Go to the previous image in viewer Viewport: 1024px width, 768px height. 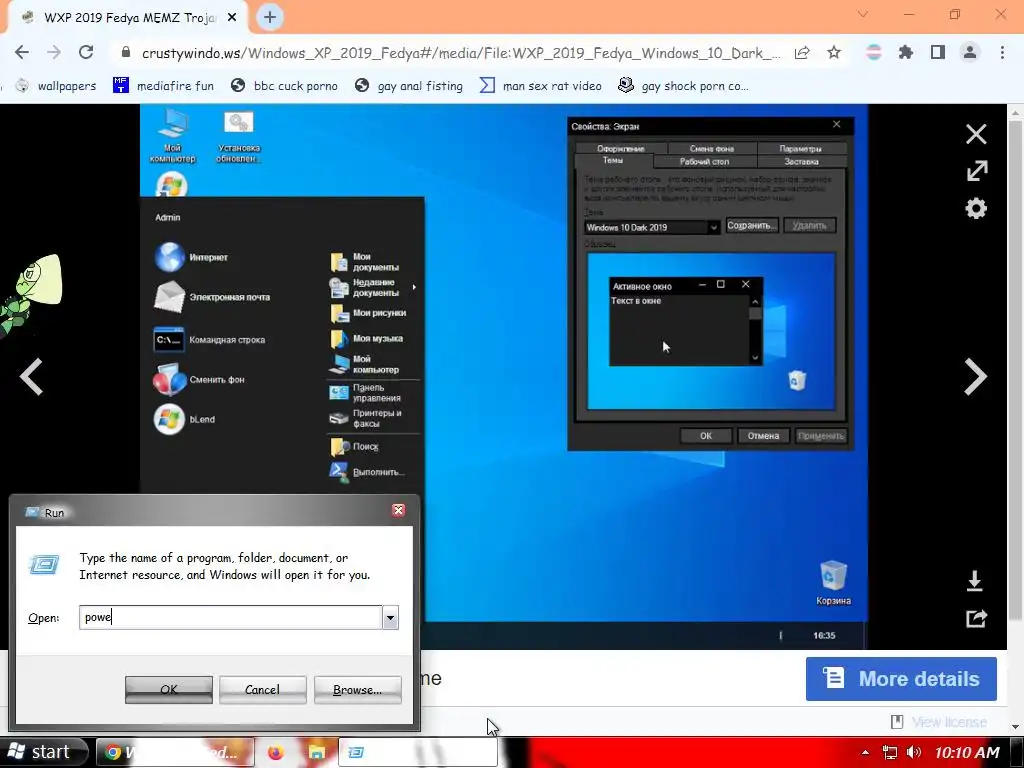pos(31,377)
